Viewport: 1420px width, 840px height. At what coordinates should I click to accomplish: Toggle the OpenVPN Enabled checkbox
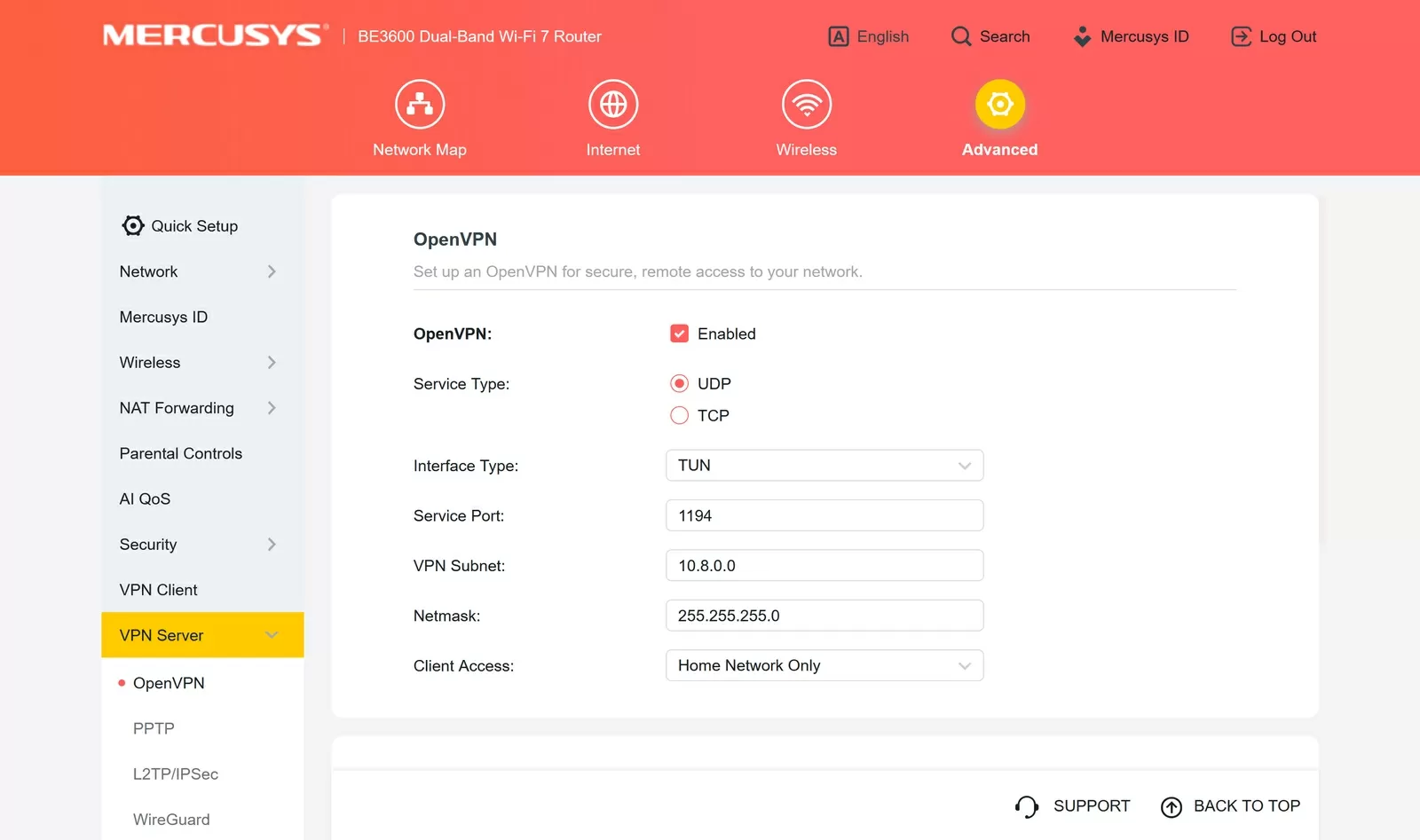(680, 334)
